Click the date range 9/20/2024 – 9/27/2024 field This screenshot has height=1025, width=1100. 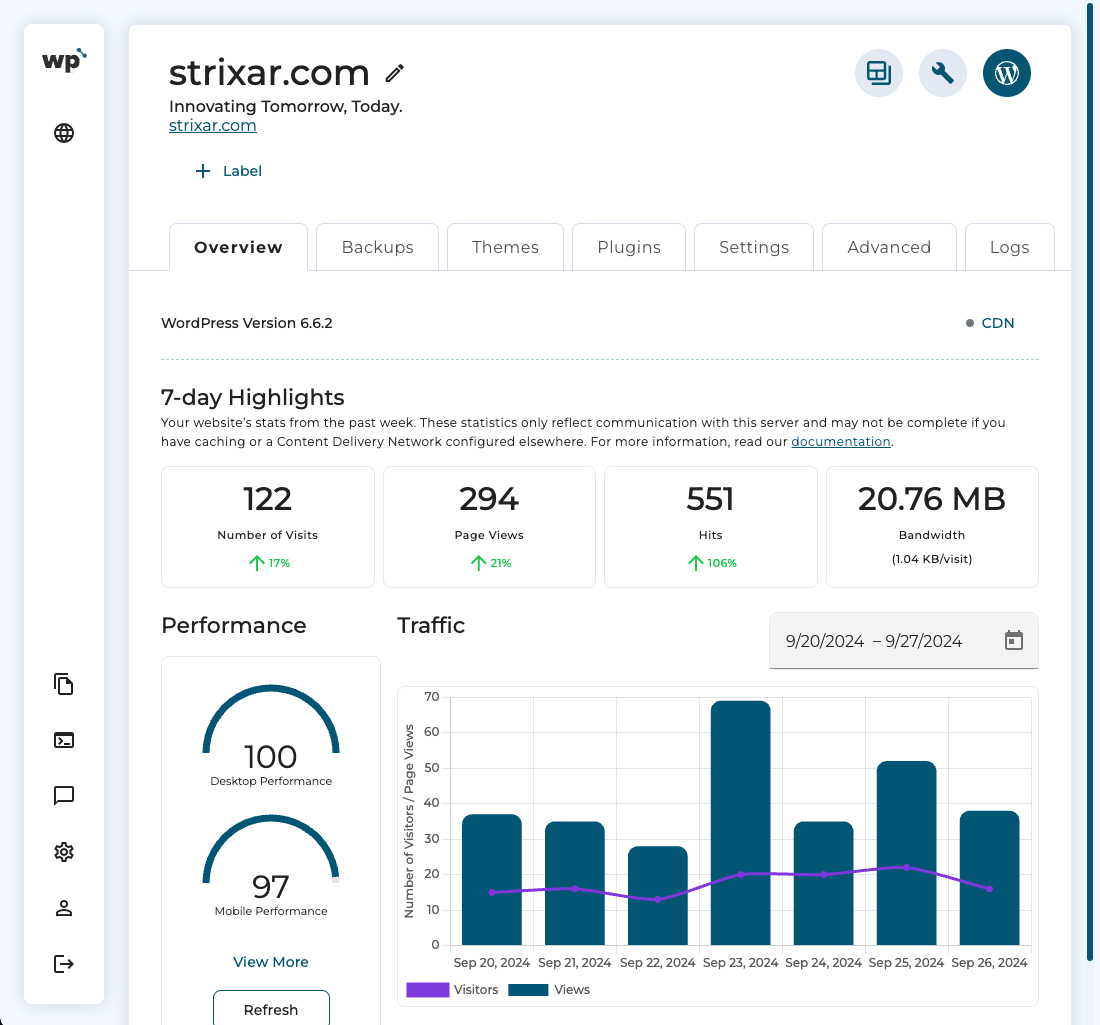tap(904, 641)
